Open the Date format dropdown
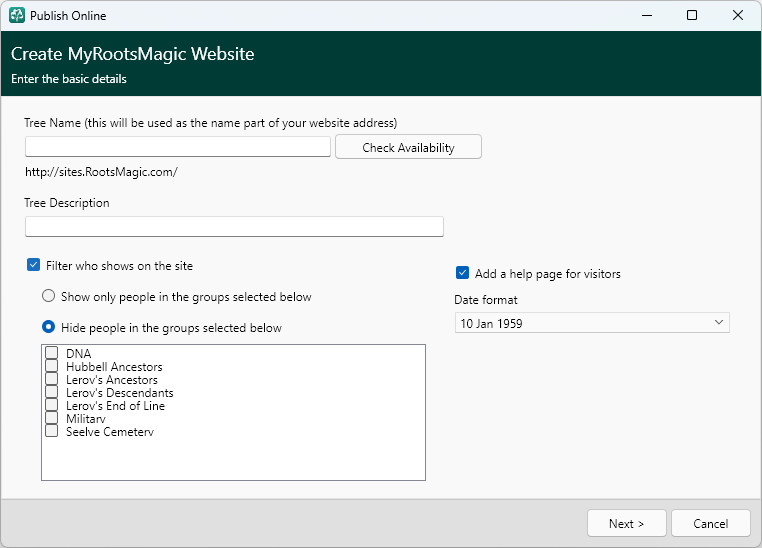The width and height of the screenshot is (762, 548). (x=592, y=323)
